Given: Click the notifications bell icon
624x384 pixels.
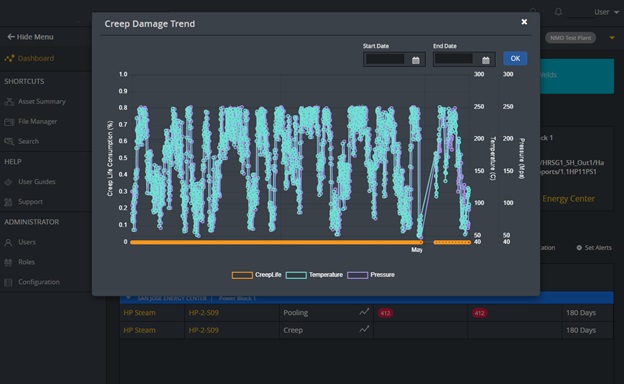Looking at the screenshot, I should (x=558, y=12).
